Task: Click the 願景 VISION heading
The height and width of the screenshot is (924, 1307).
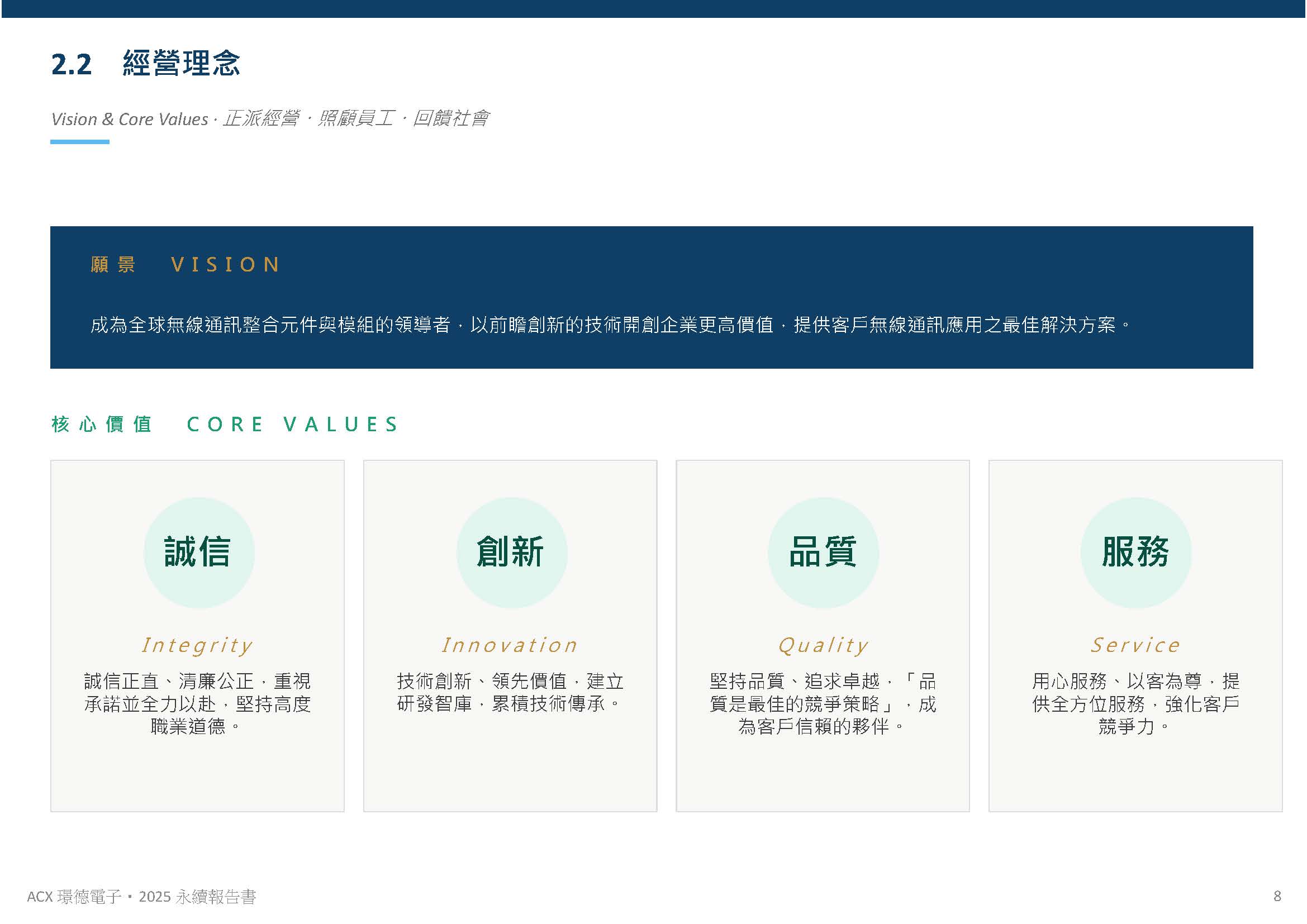Action: [x=186, y=265]
